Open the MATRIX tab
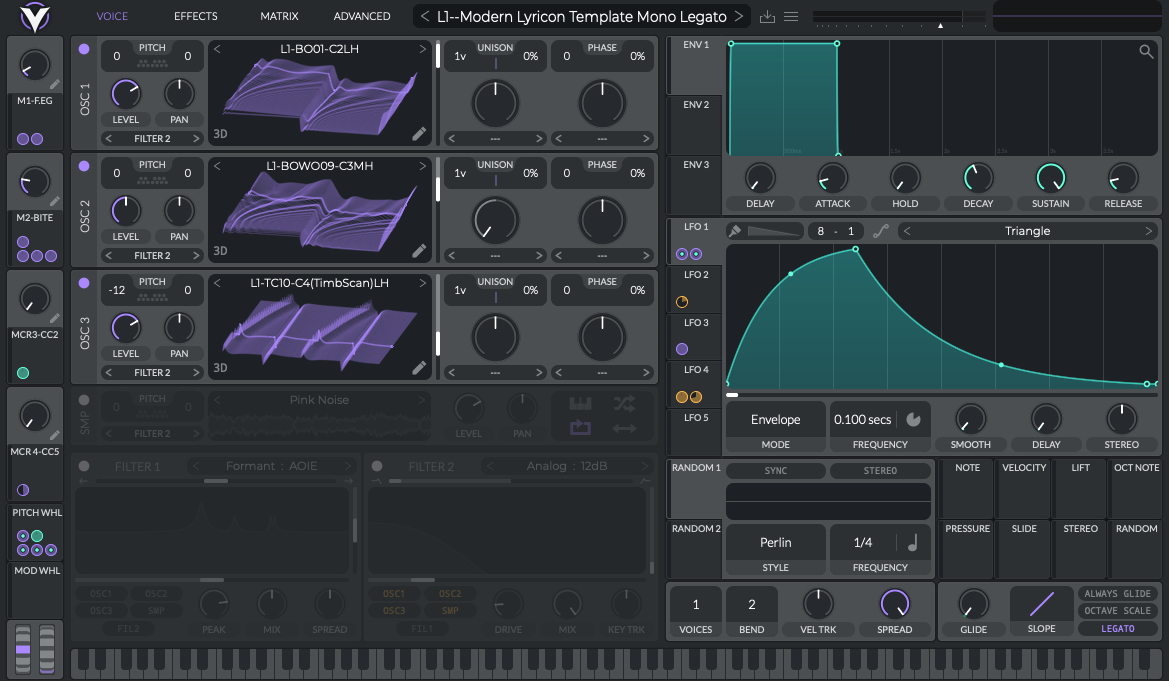1169x681 pixels. pos(279,16)
